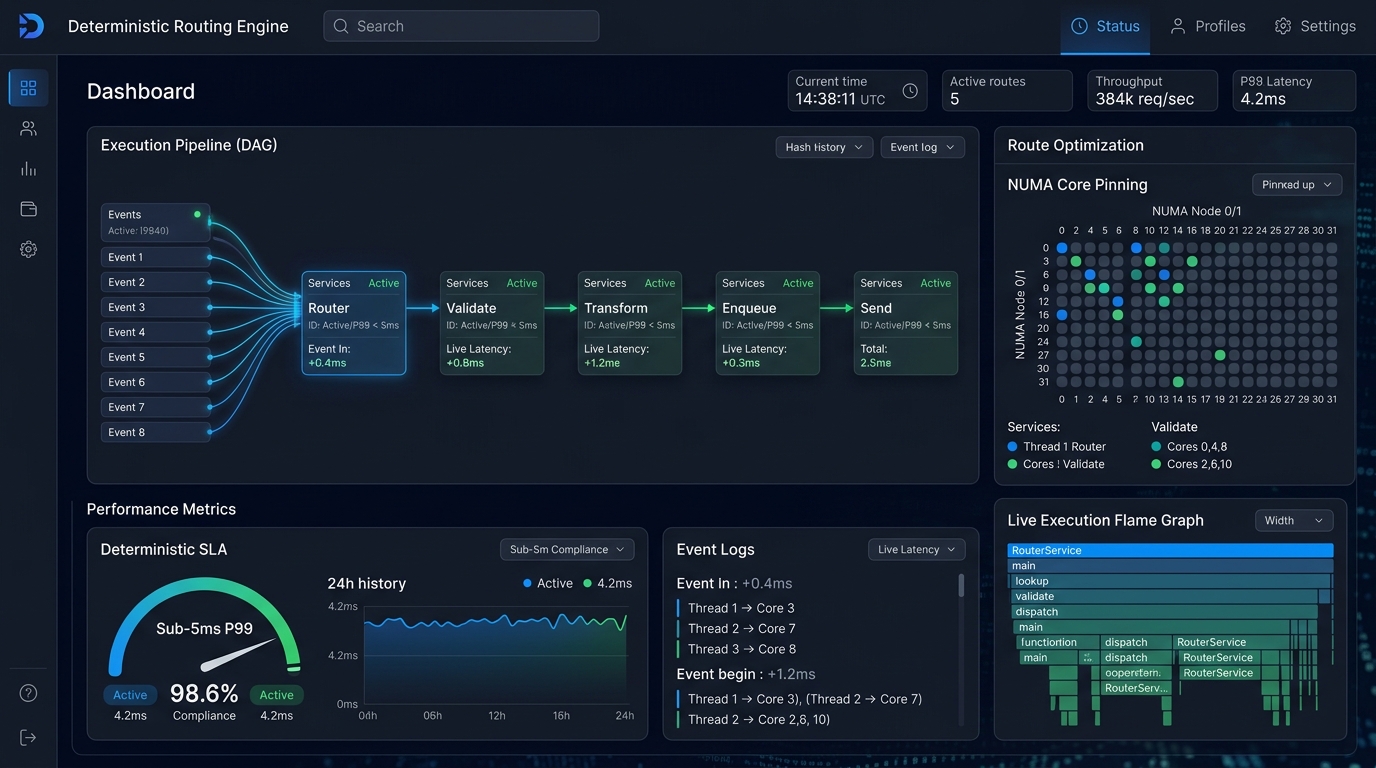Open the wallet icon in sidebar
Screen dimensions: 1376x768
pos(28,209)
